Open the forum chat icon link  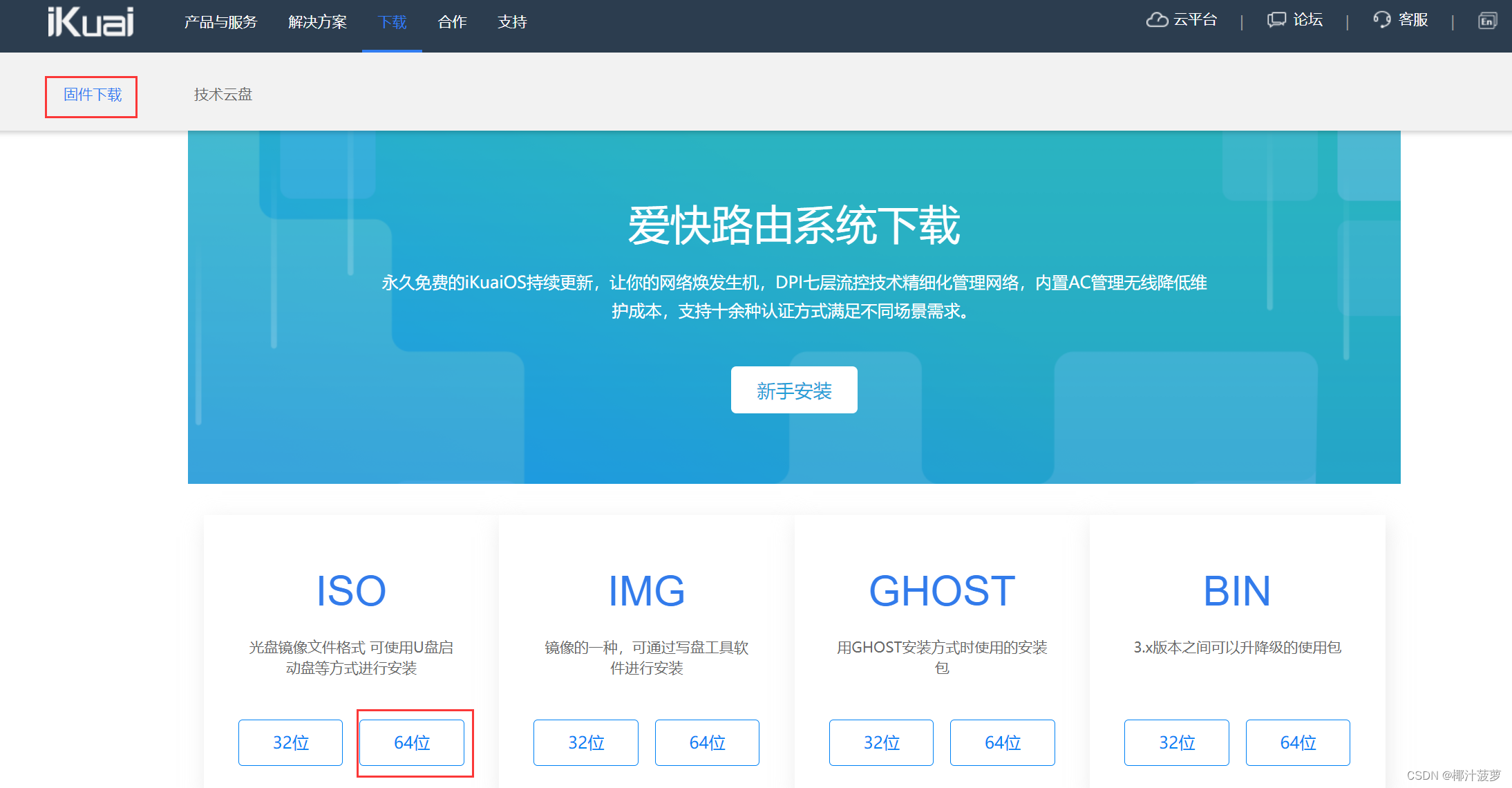[1276, 20]
